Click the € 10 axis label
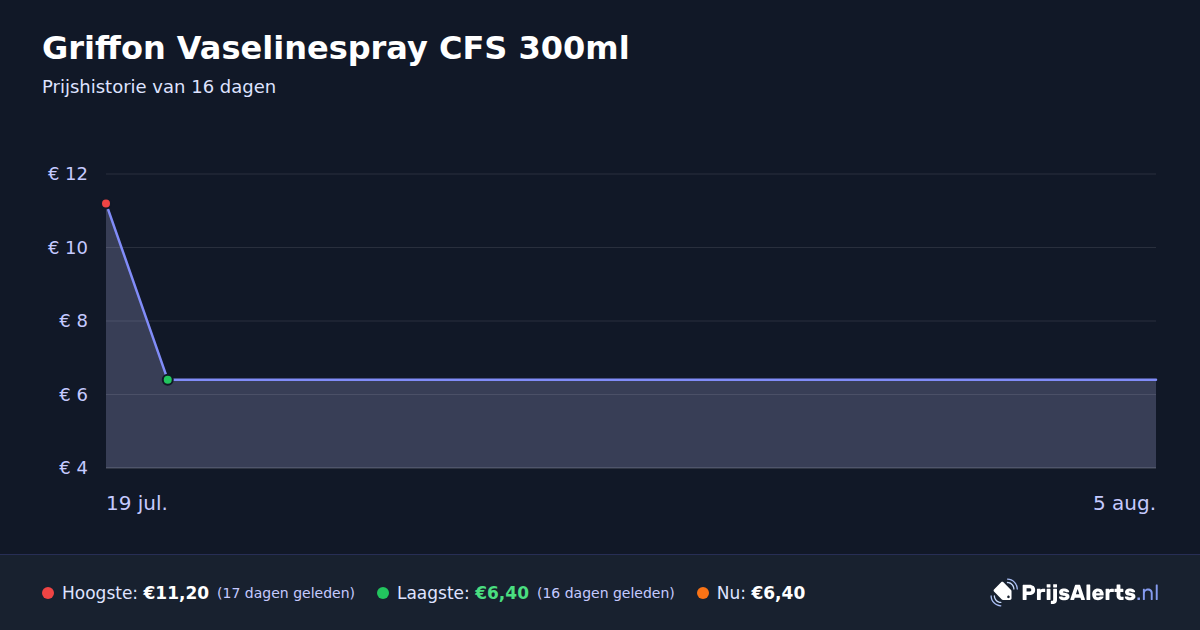The image size is (1200, 630). click(x=68, y=247)
